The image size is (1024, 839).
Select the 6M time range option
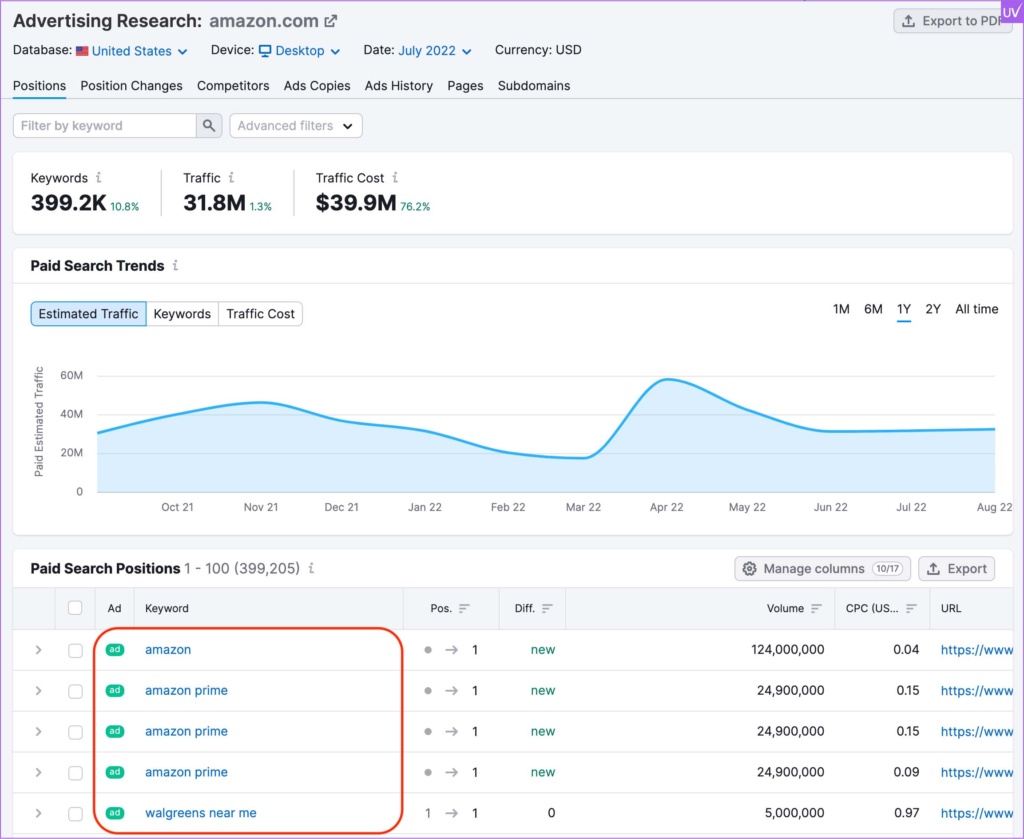[x=873, y=309]
